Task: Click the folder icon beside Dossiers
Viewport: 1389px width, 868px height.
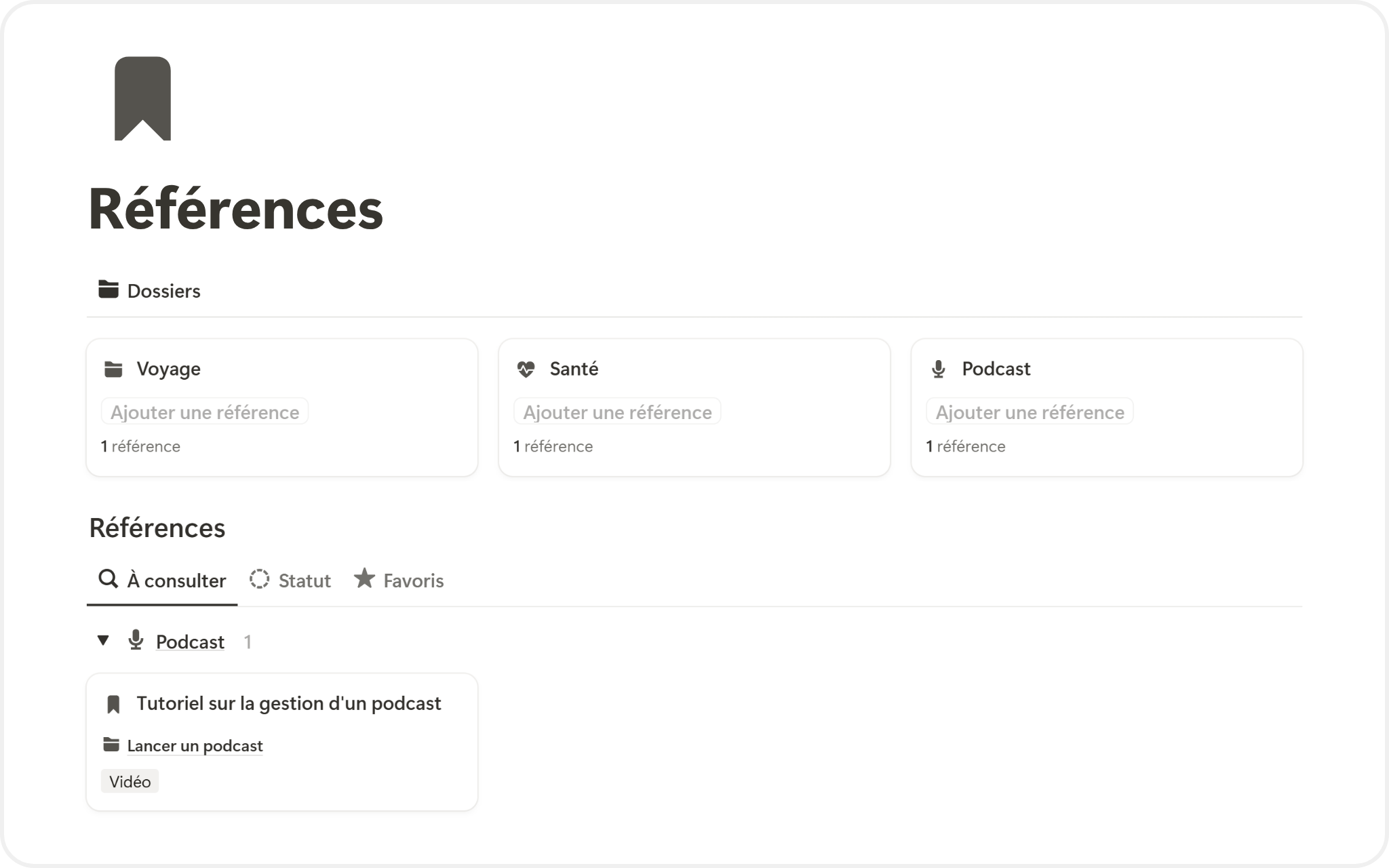Action: coord(108,290)
